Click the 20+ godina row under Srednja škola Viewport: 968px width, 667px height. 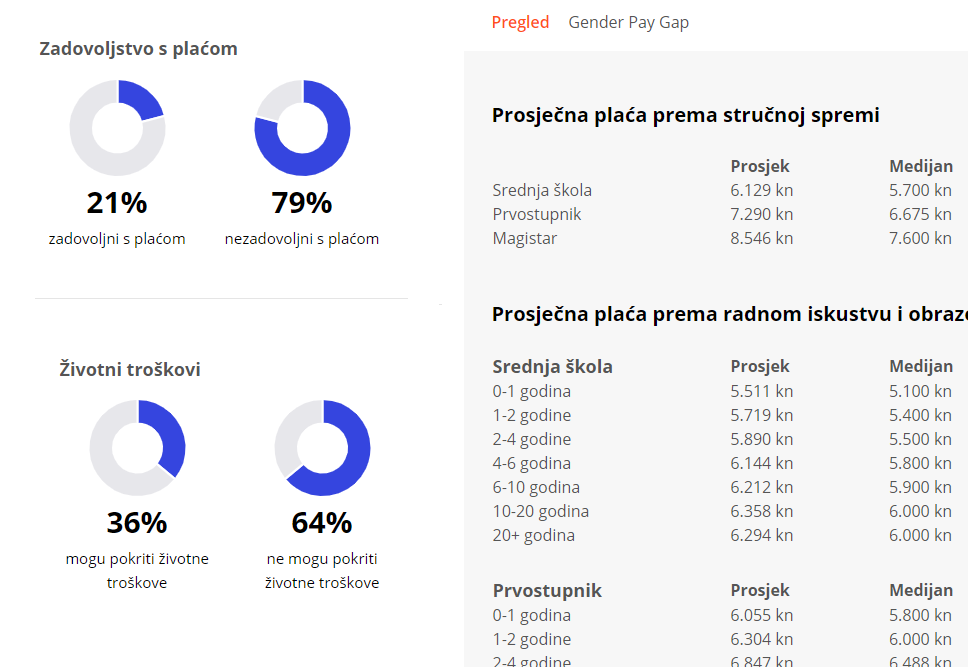[x=533, y=535]
